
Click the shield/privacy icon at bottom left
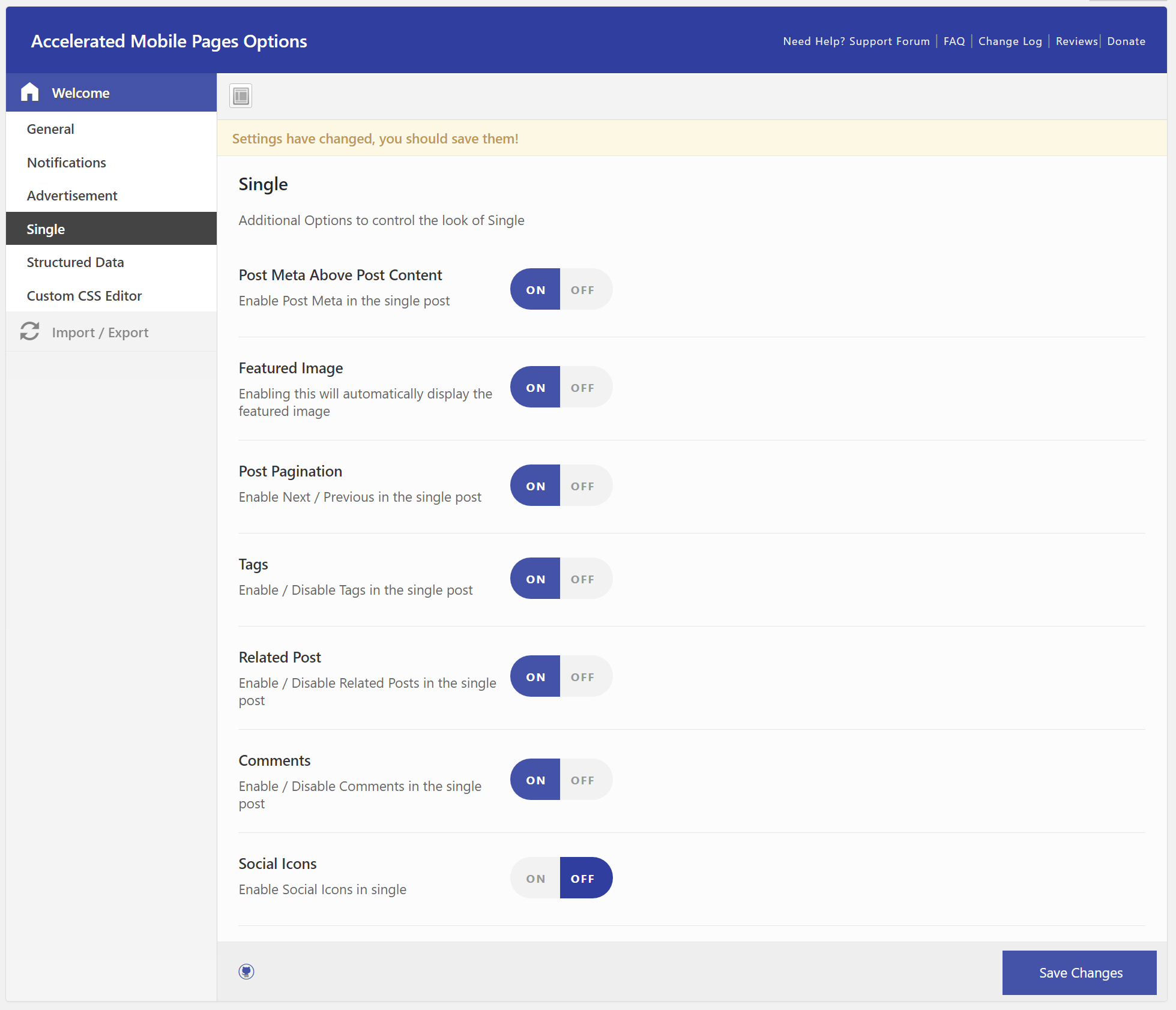click(x=246, y=972)
